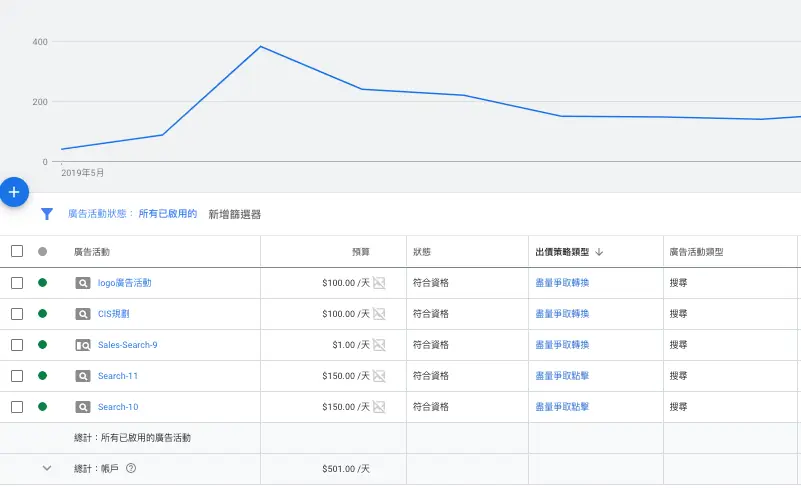Image resolution: width=801 pixels, height=488 pixels.
Task: Open the Search-11 campaign link
Action: (x=118, y=376)
